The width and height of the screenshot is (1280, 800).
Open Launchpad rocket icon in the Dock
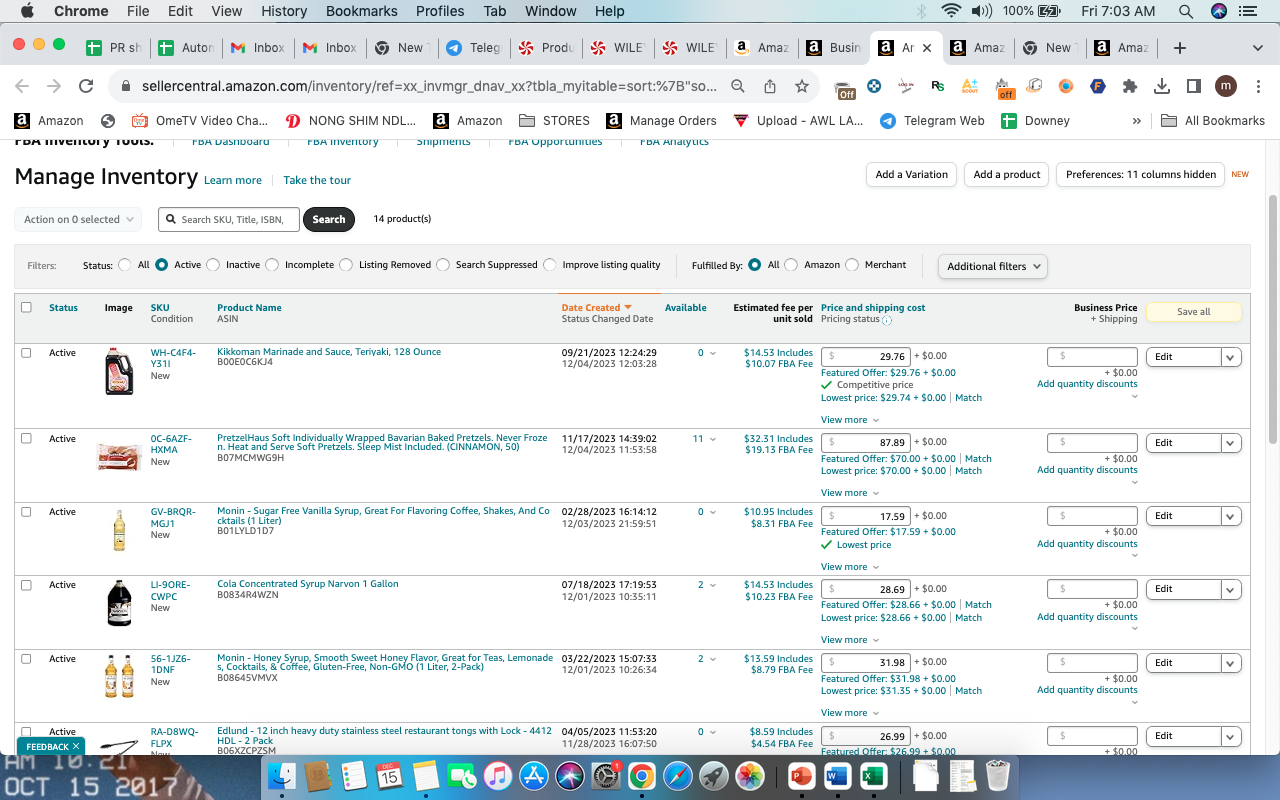coord(713,776)
